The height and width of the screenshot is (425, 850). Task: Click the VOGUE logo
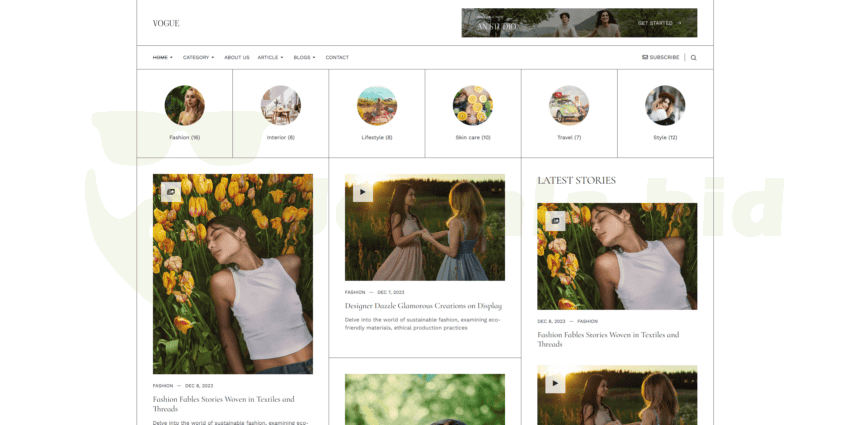pos(166,23)
